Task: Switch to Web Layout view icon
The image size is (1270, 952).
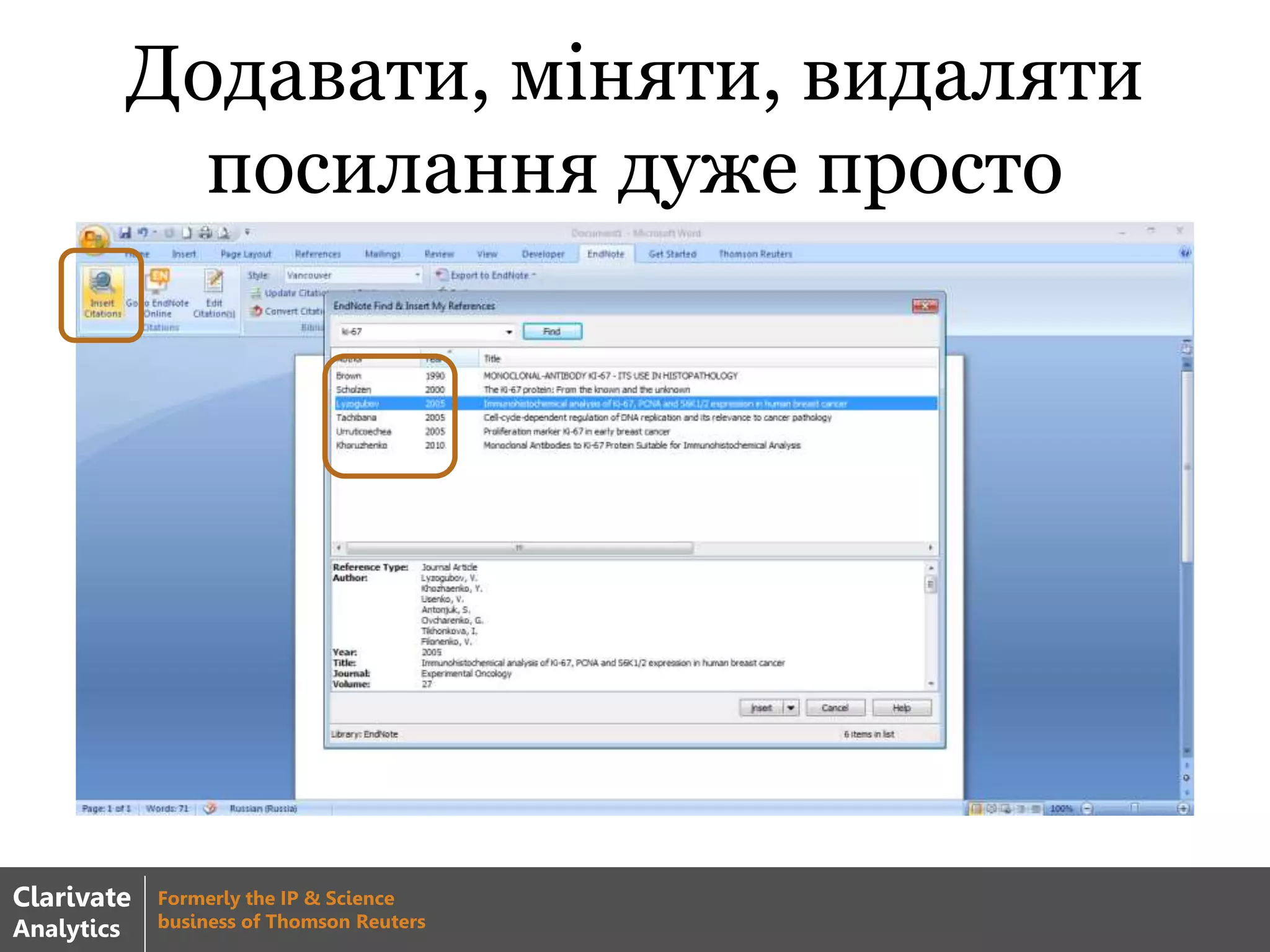Action: [1006, 809]
